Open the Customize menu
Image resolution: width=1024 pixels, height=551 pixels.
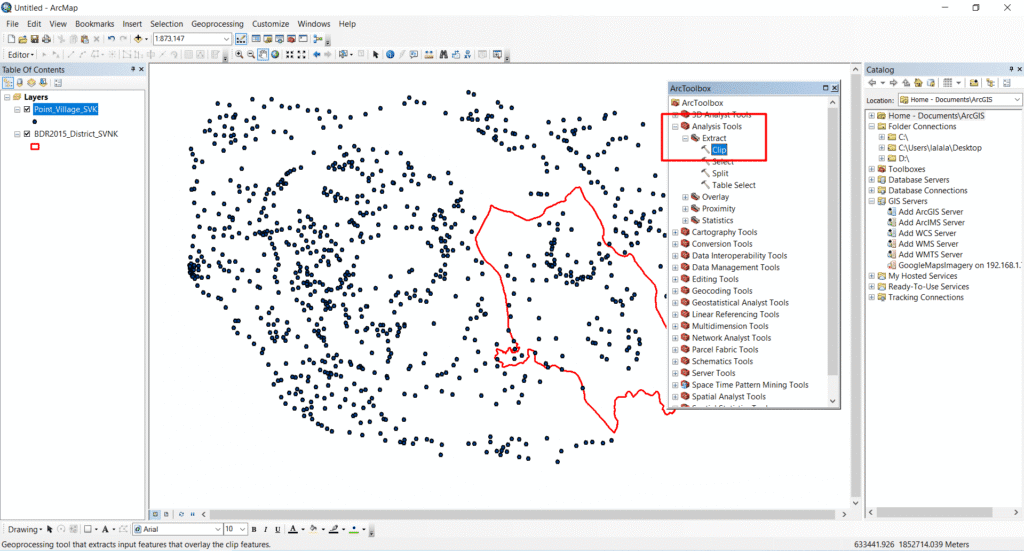(270, 24)
